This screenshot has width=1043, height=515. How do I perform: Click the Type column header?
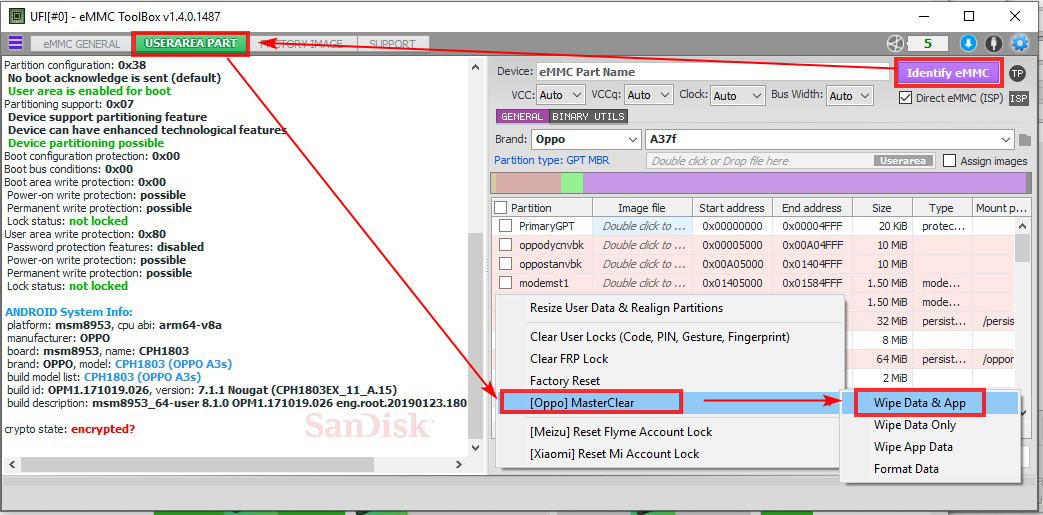click(941, 208)
